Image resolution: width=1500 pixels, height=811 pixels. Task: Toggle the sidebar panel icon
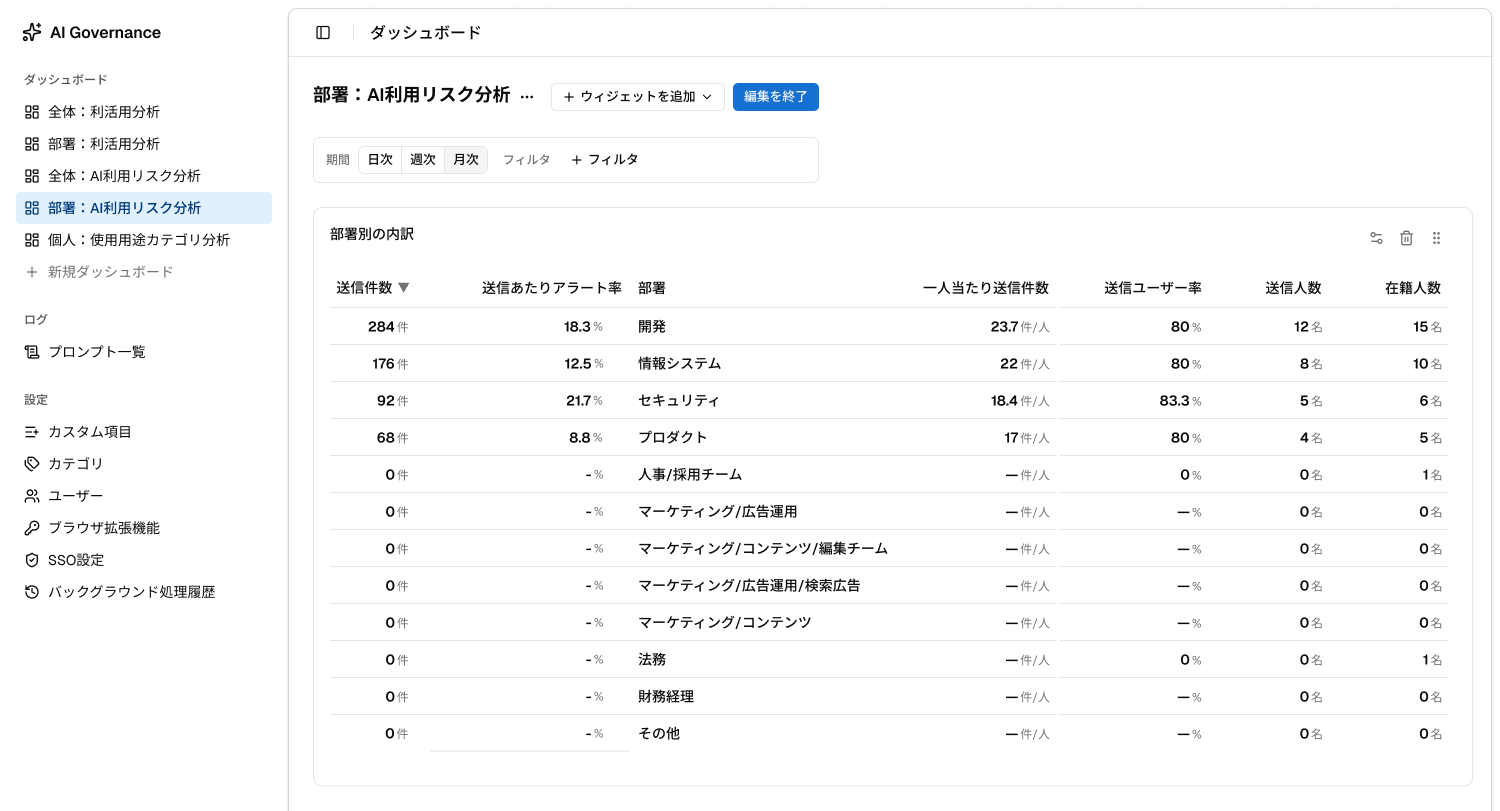point(323,32)
